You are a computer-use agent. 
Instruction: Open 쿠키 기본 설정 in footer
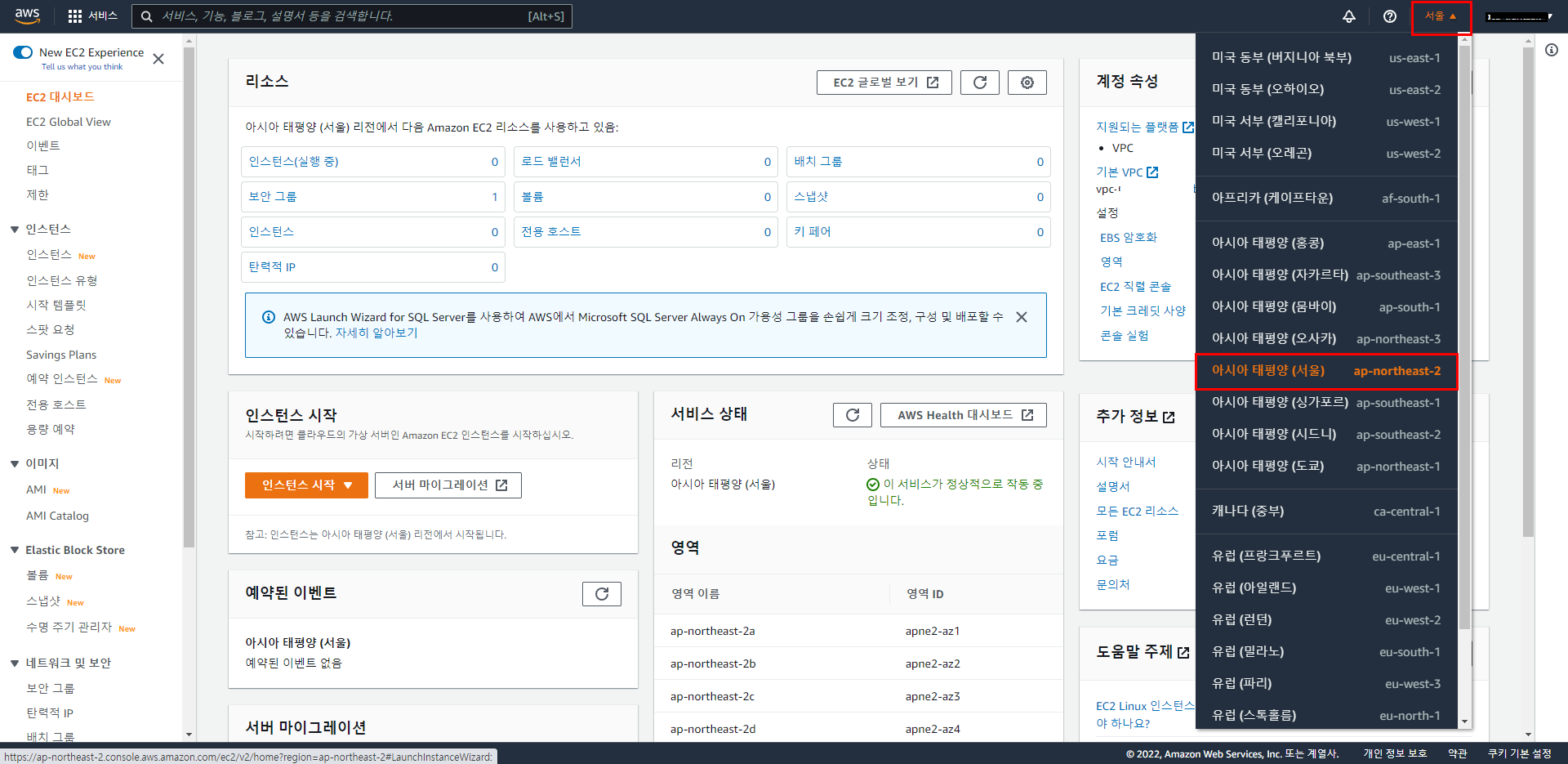tap(1519, 753)
